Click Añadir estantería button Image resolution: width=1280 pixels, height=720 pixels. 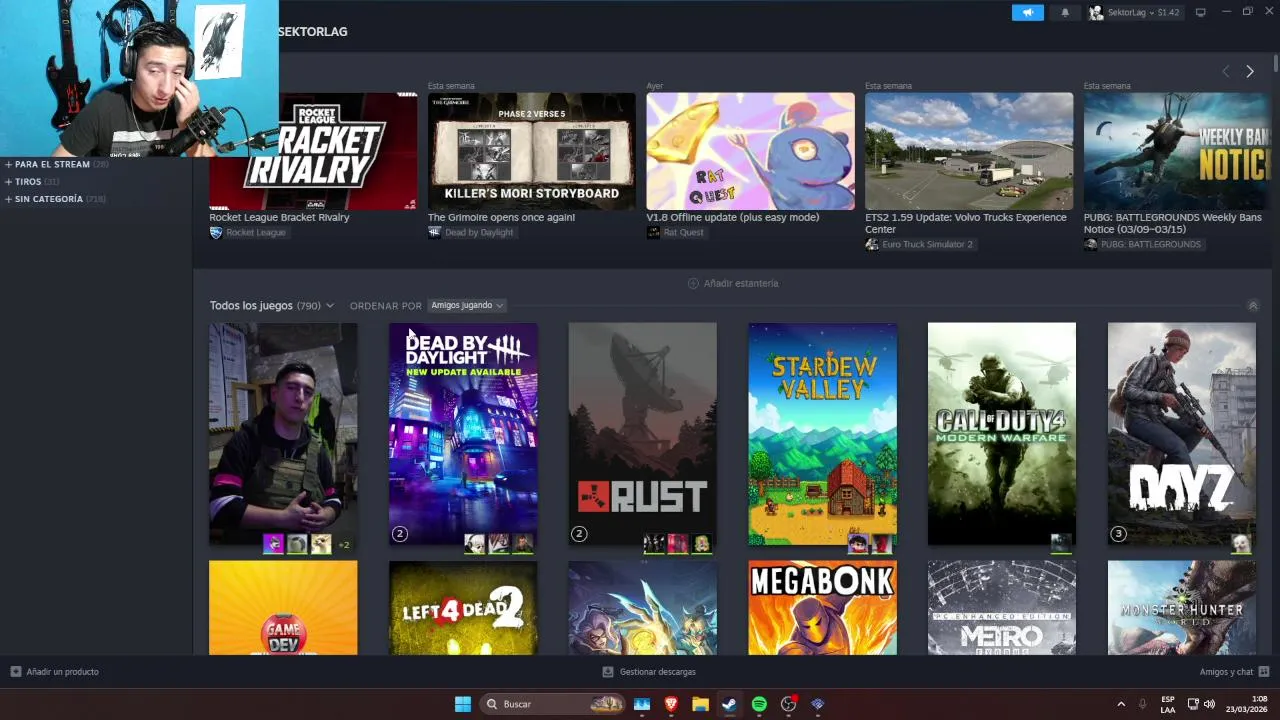point(733,283)
